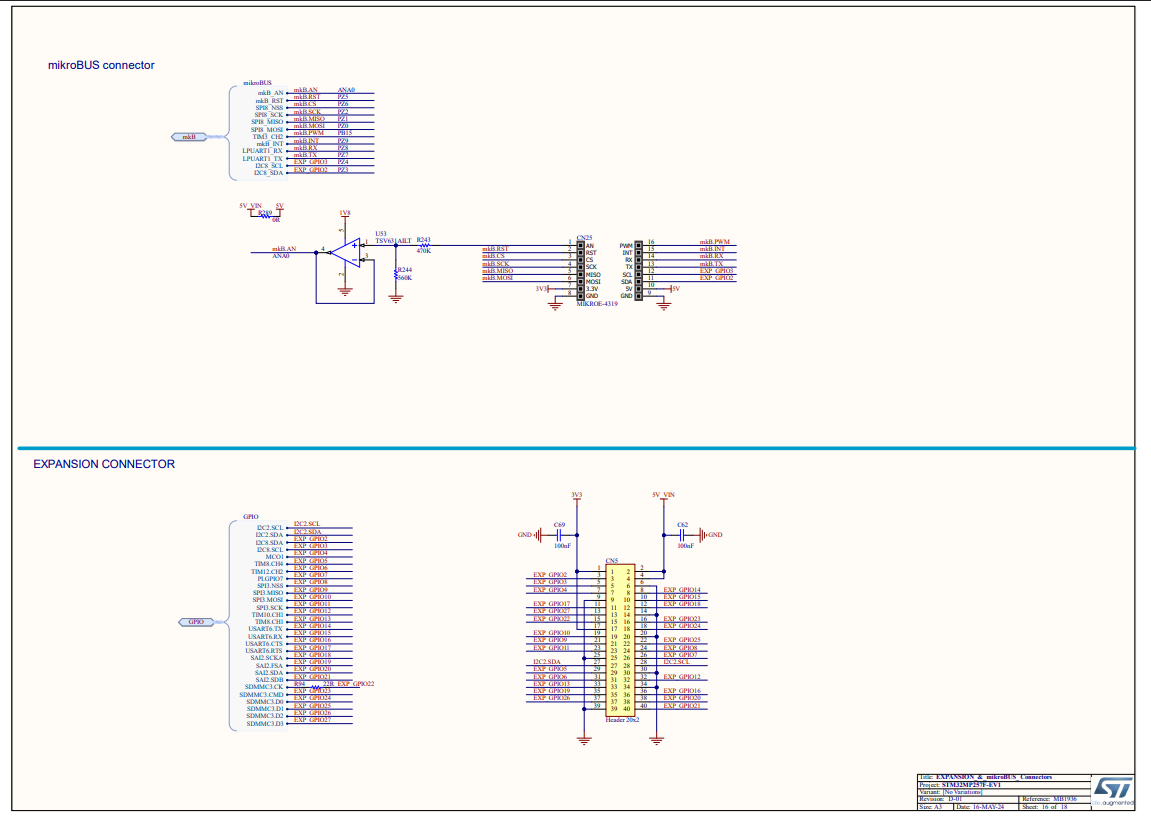
Task: Click the ground symbol under CN25 pin 9
Action: coord(664,305)
